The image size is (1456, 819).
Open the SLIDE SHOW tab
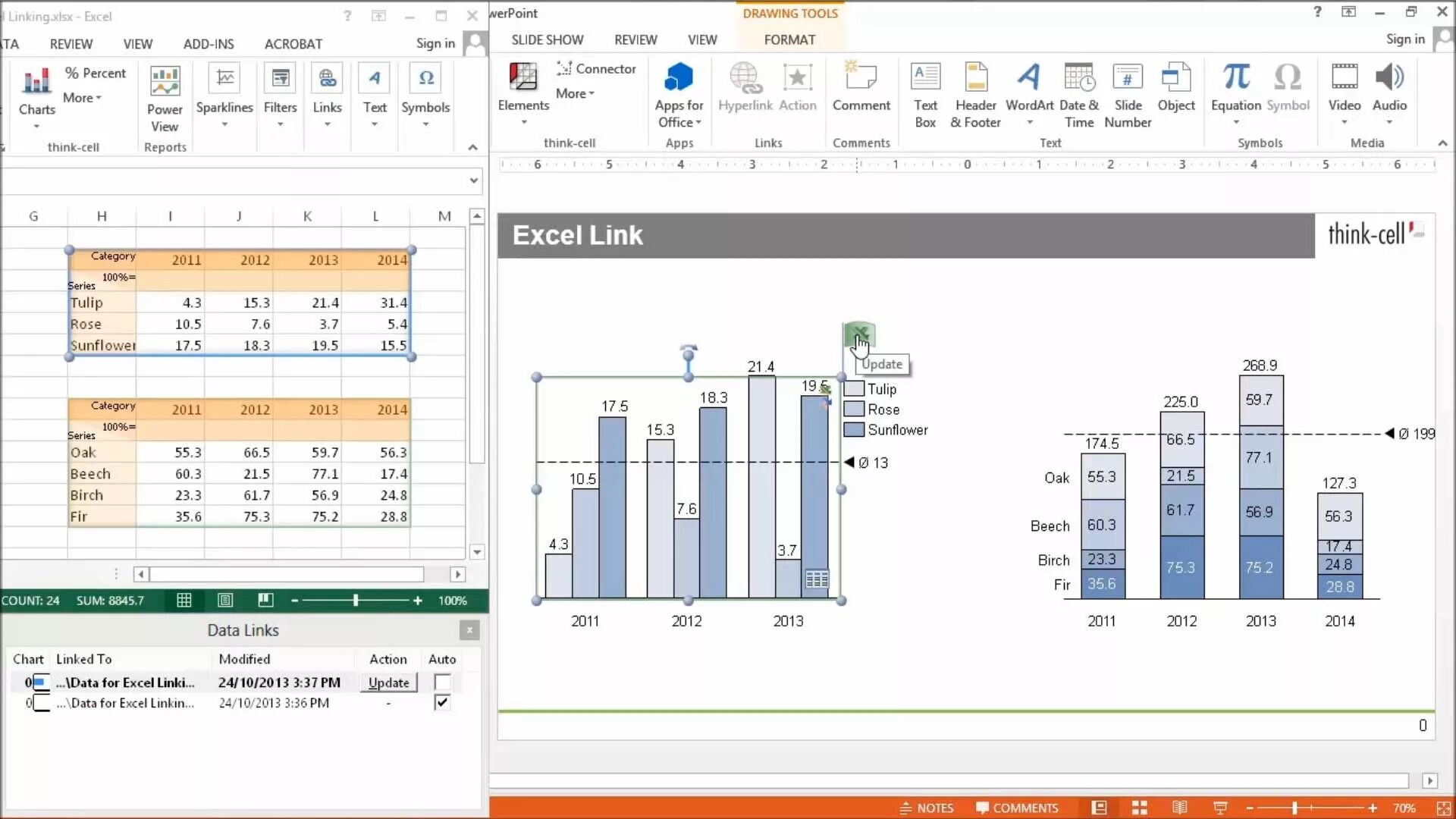click(547, 39)
